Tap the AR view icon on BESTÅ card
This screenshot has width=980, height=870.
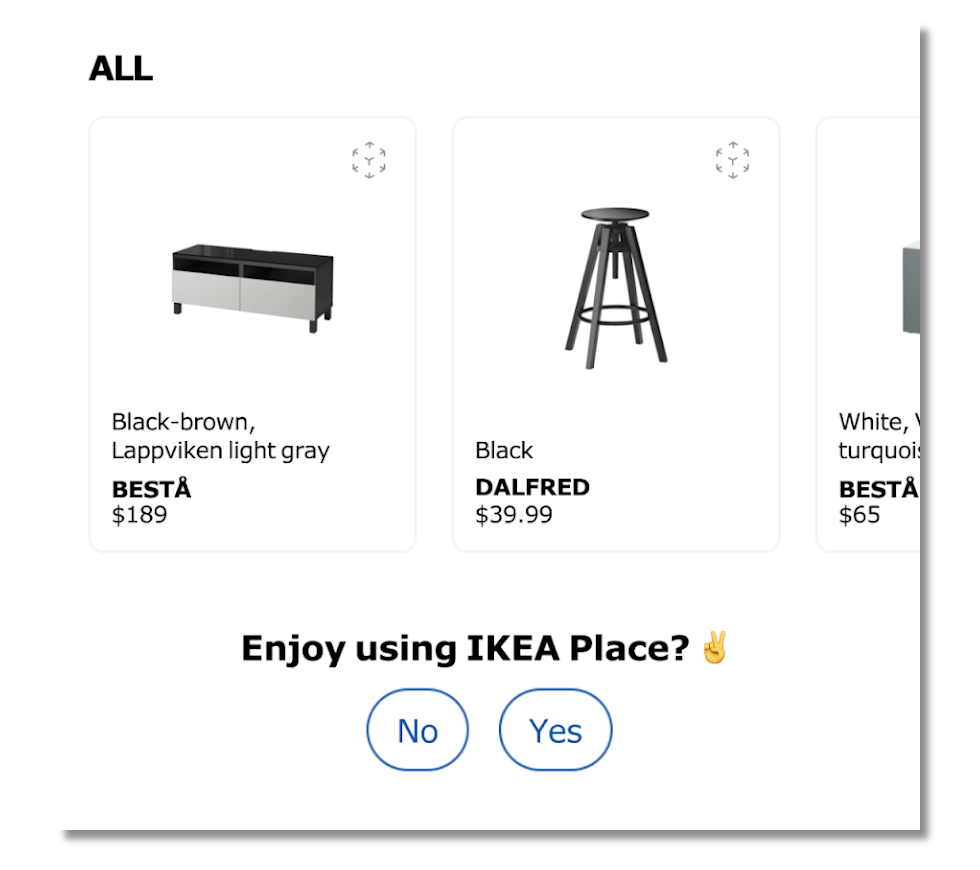[x=369, y=160]
